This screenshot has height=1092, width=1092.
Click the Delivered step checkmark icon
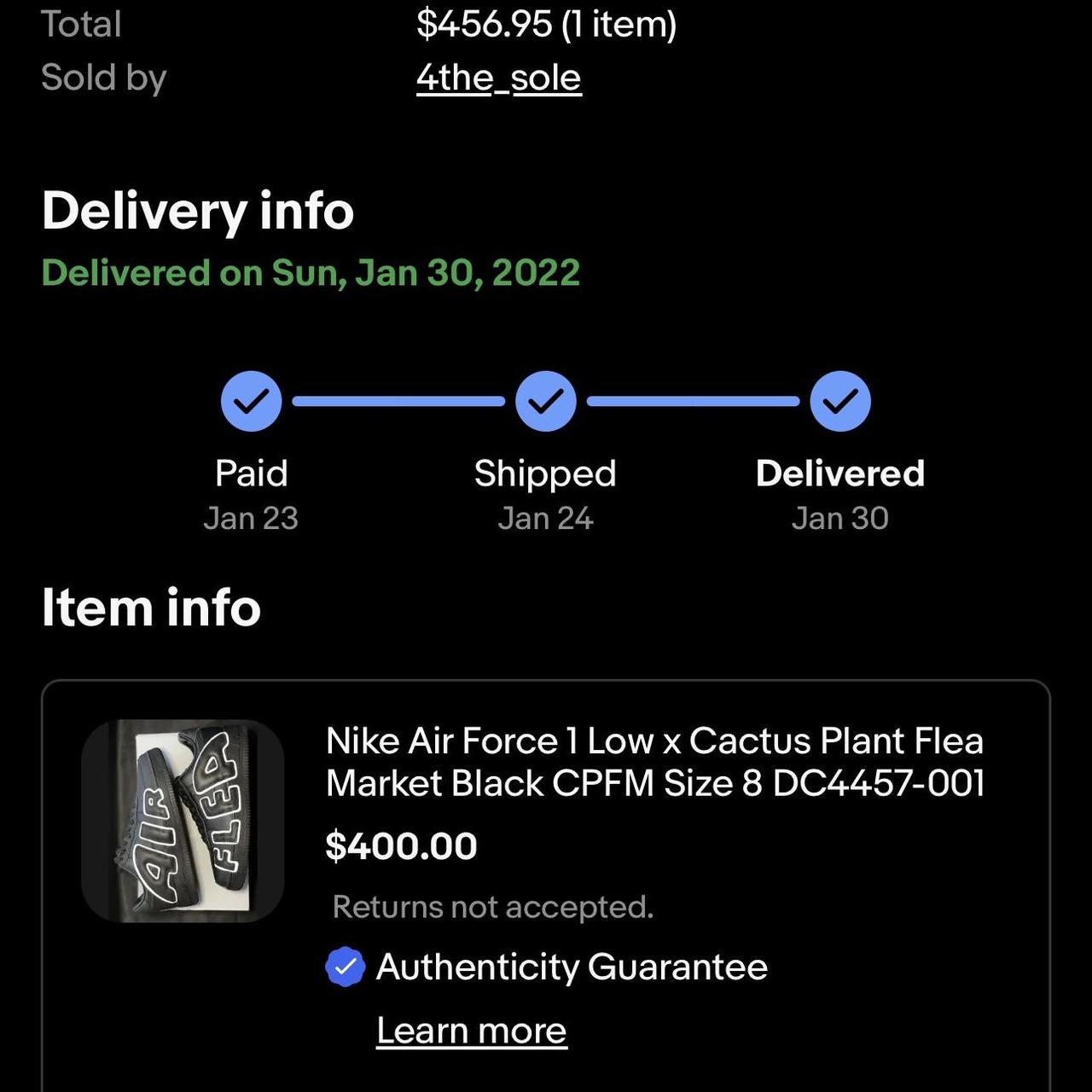point(840,401)
